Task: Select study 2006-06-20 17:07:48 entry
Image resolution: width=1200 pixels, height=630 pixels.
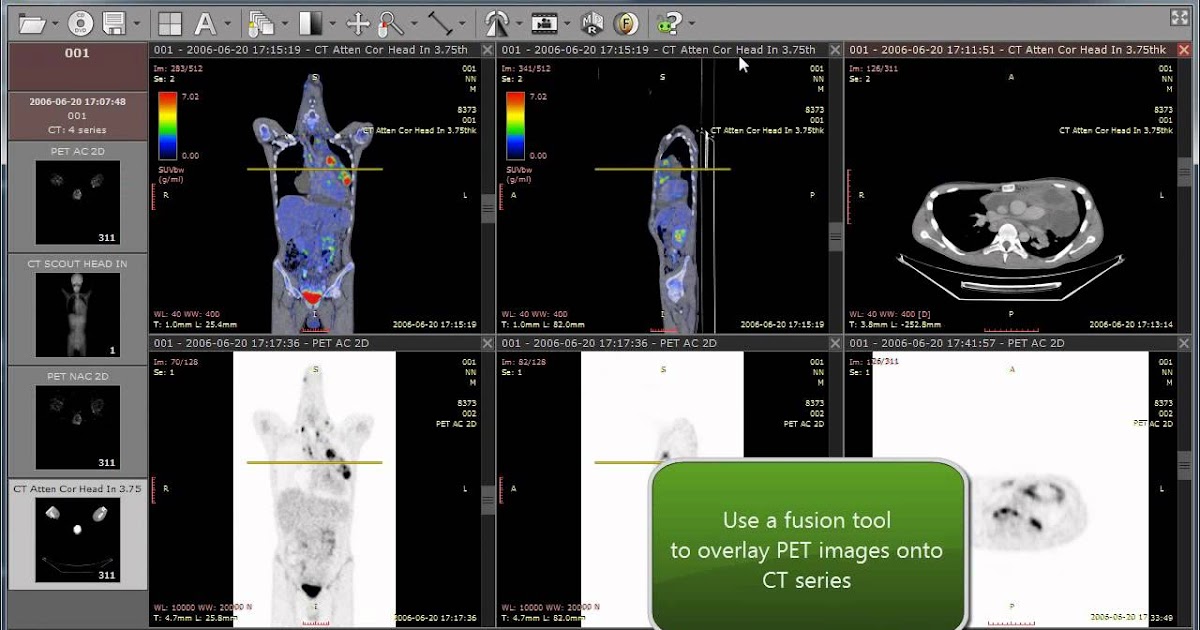Action: point(78,116)
